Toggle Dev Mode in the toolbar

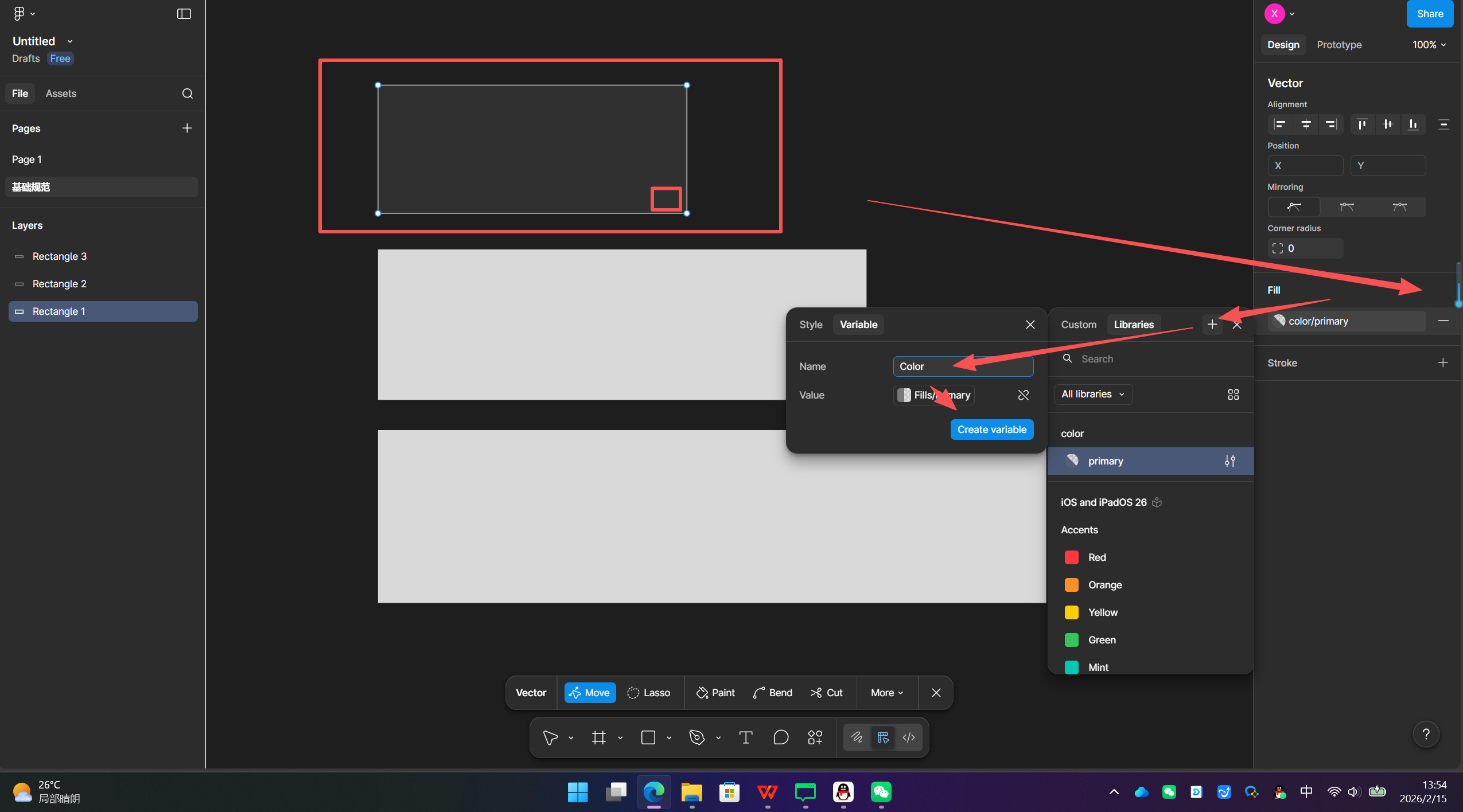point(908,737)
